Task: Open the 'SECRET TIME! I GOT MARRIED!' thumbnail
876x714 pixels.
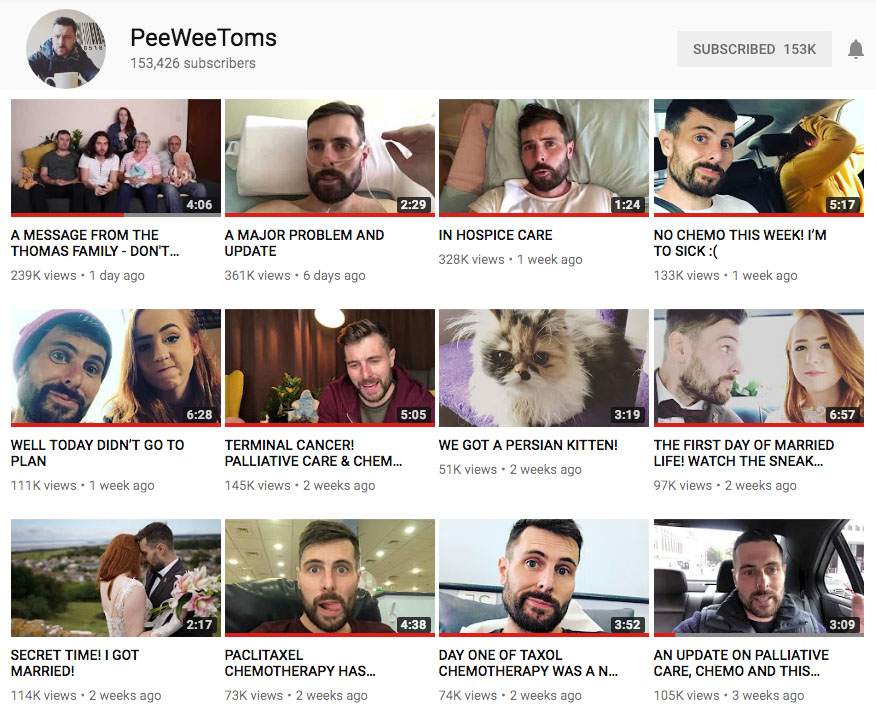Action: coord(116,577)
